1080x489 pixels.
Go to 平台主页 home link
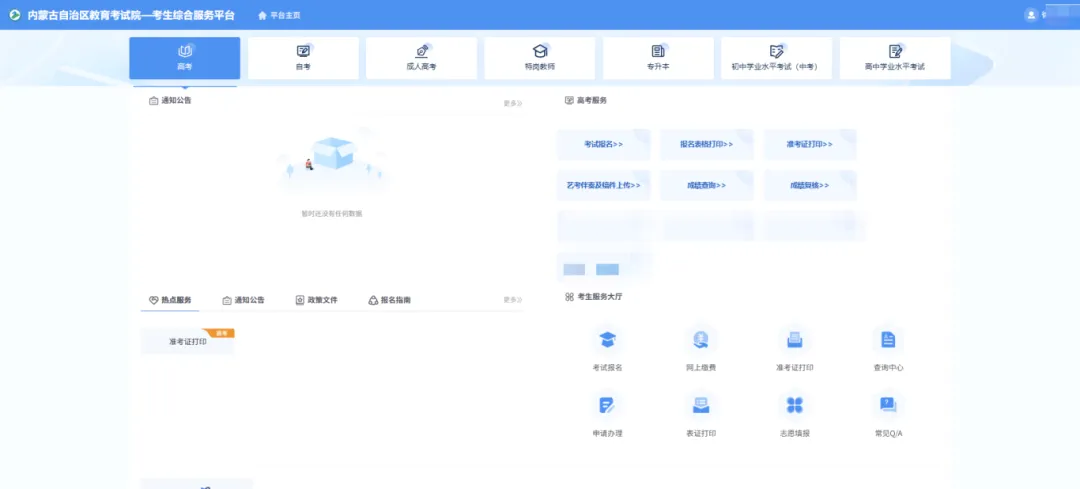pyautogui.click(x=279, y=15)
